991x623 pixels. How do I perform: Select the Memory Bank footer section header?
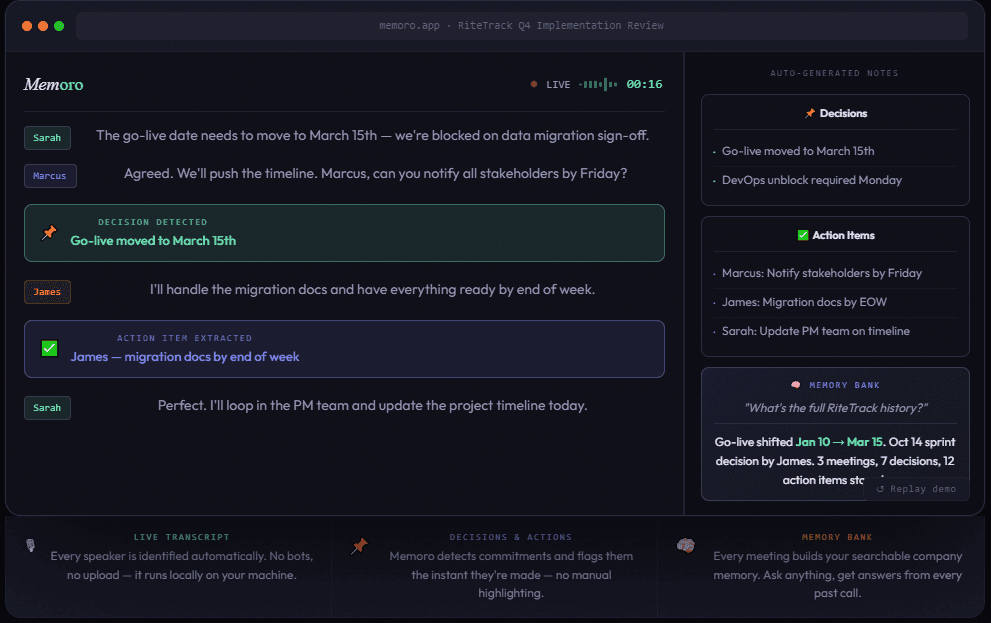pyautogui.click(x=837, y=536)
